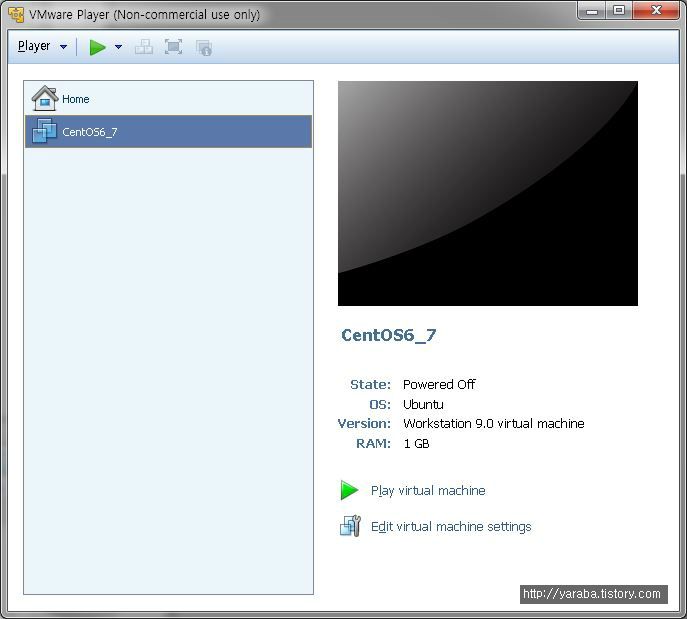This screenshot has height=619, width=687.
Task: Maximize the VMware Player window
Action: coord(619,11)
